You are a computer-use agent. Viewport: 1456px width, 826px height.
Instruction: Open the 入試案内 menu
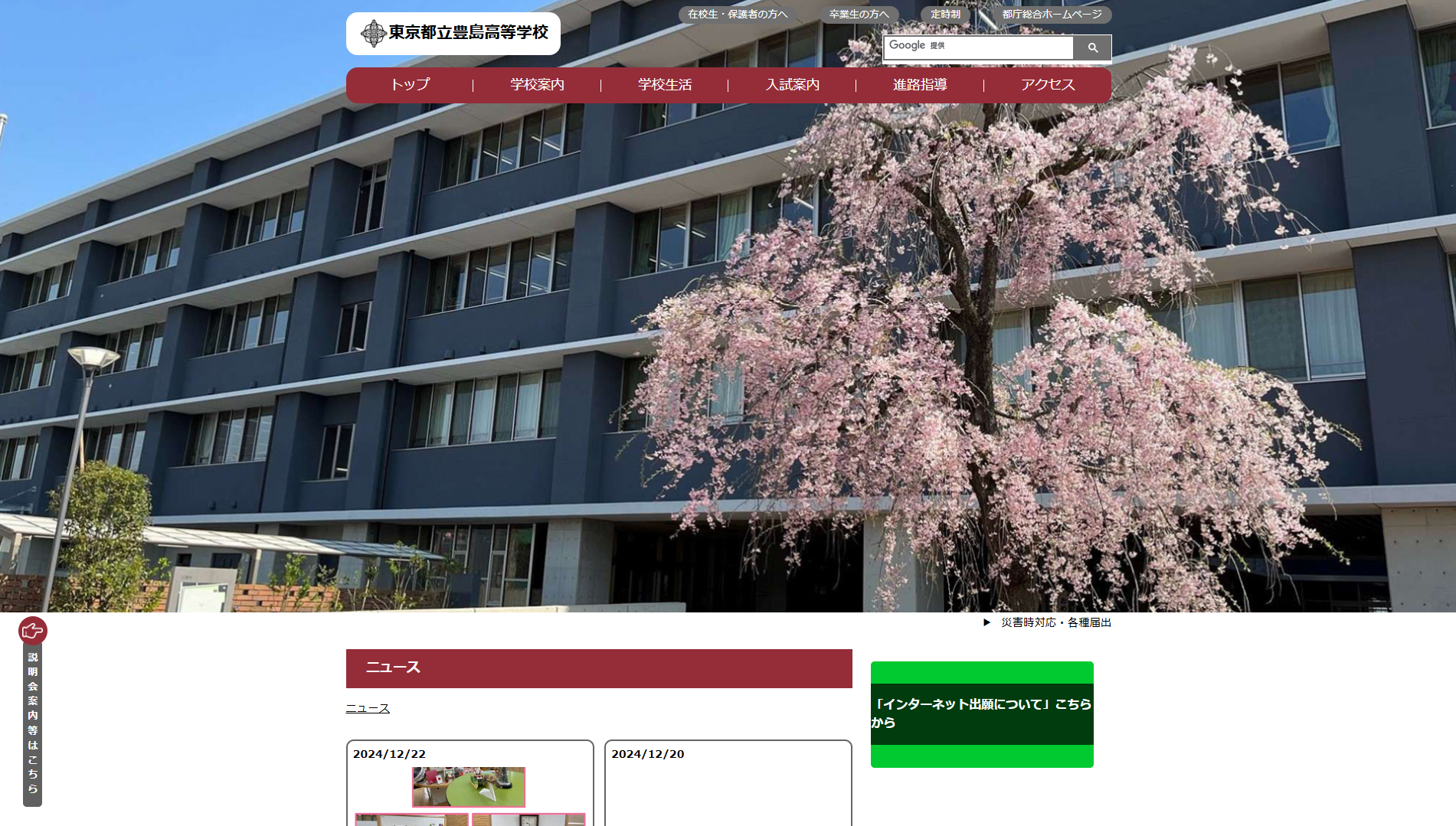click(793, 85)
